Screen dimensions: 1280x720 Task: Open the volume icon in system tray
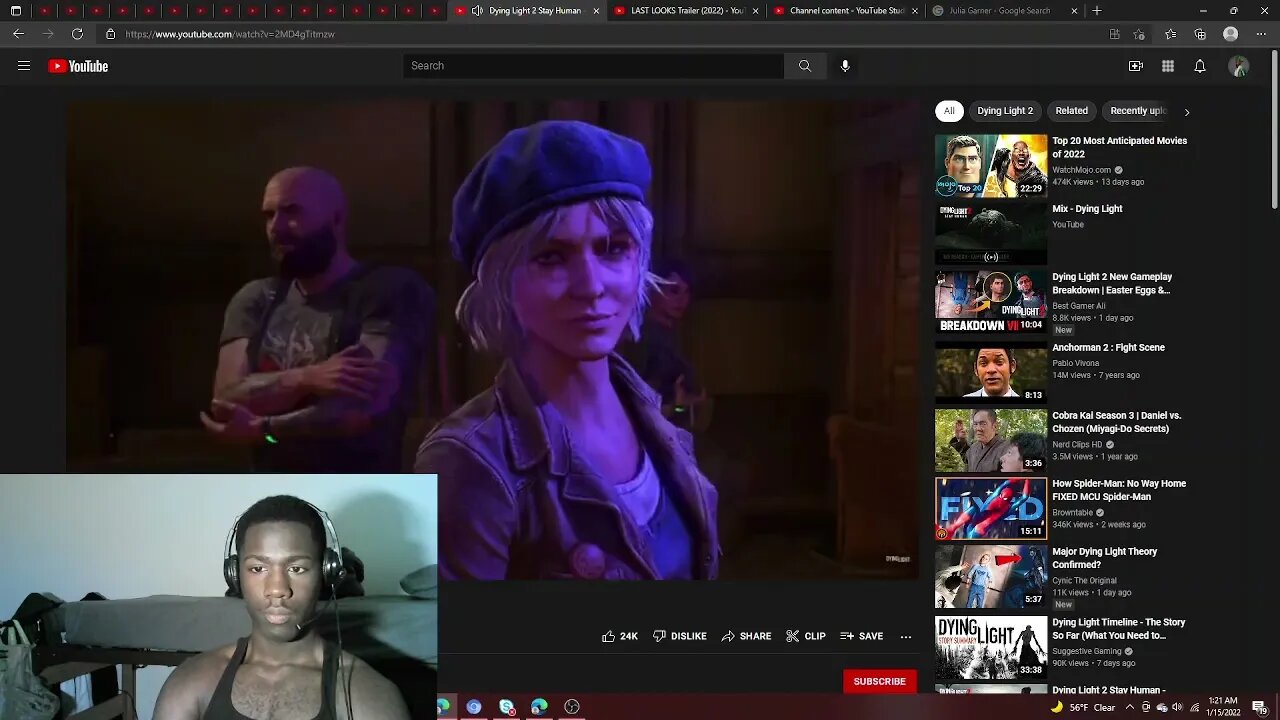point(1177,707)
